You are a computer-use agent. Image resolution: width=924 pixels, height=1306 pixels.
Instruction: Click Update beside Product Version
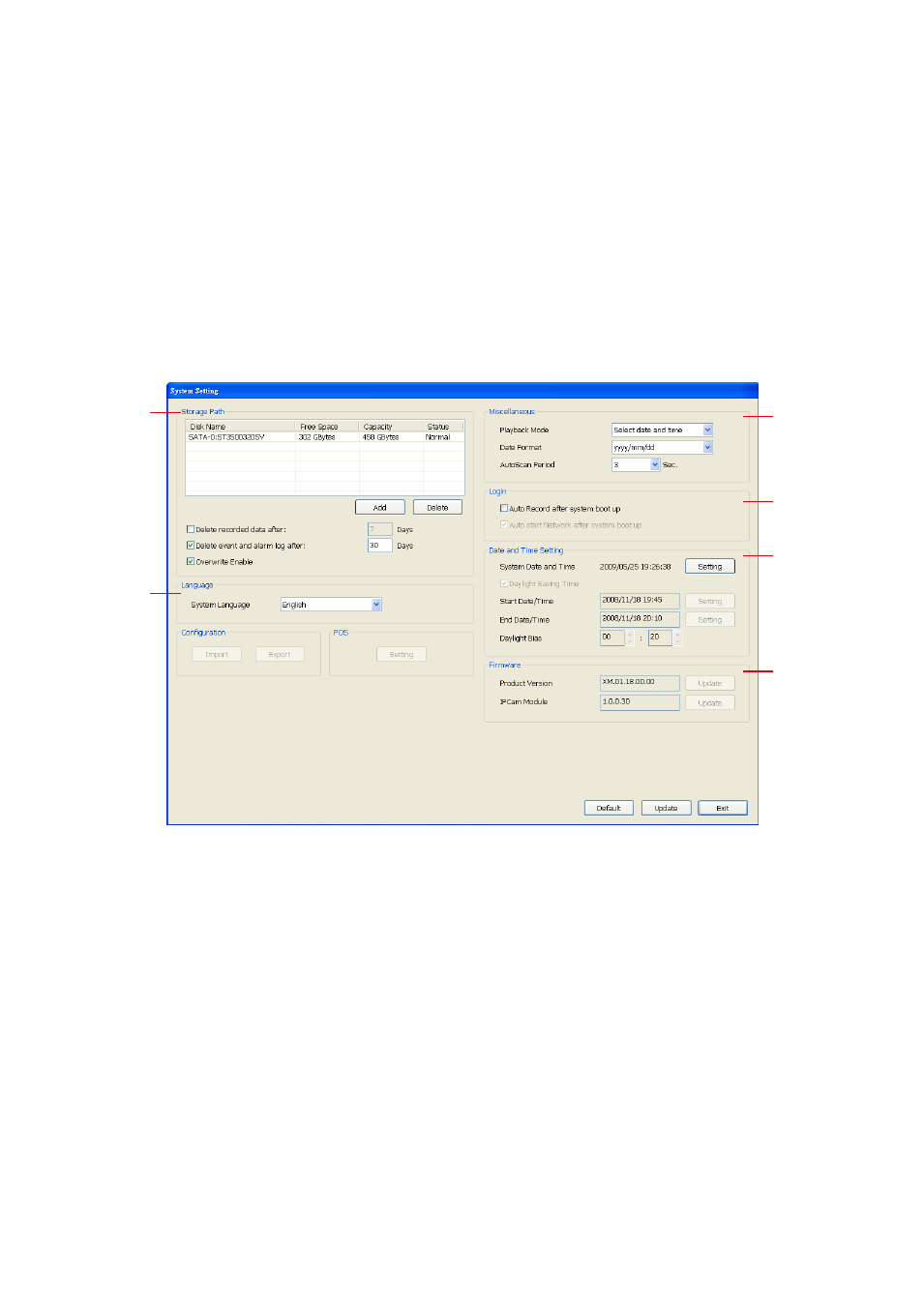(x=710, y=683)
